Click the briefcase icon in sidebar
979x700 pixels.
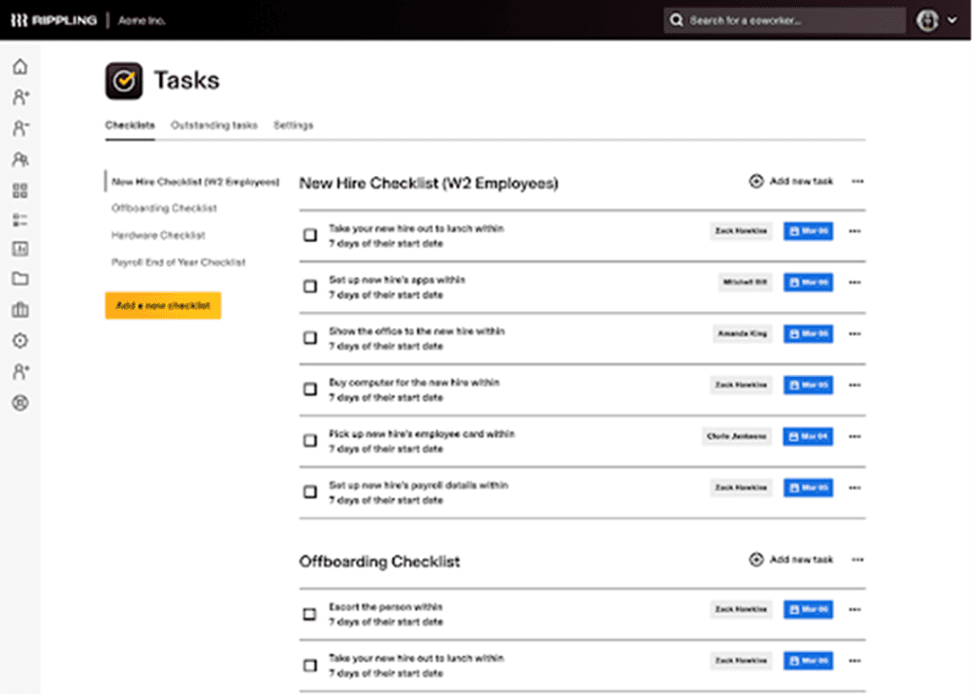click(20, 310)
